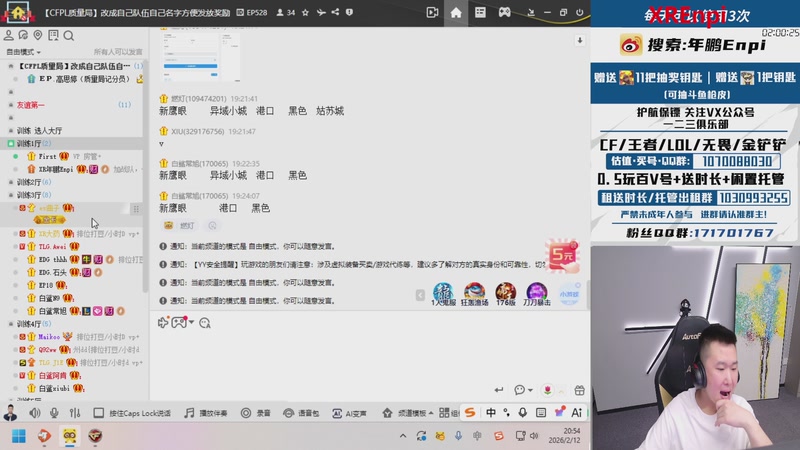
Task: Send a flower with the tulip icon
Action: tap(547, 390)
